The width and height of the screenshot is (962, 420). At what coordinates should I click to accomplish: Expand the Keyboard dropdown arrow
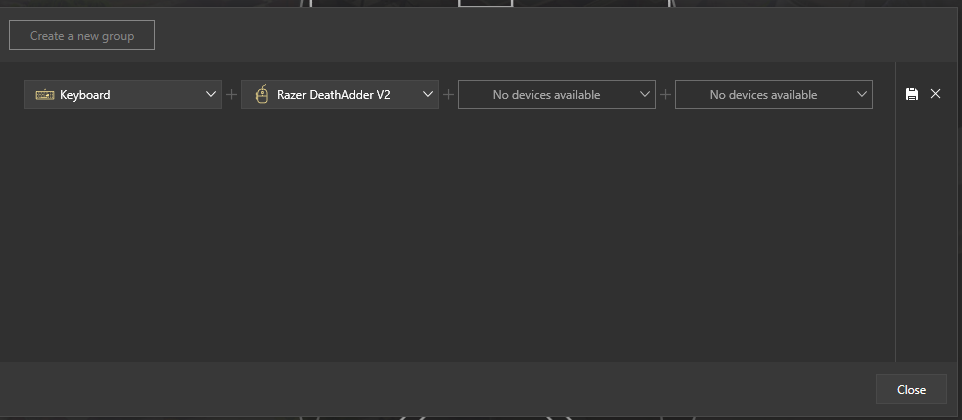210,95
